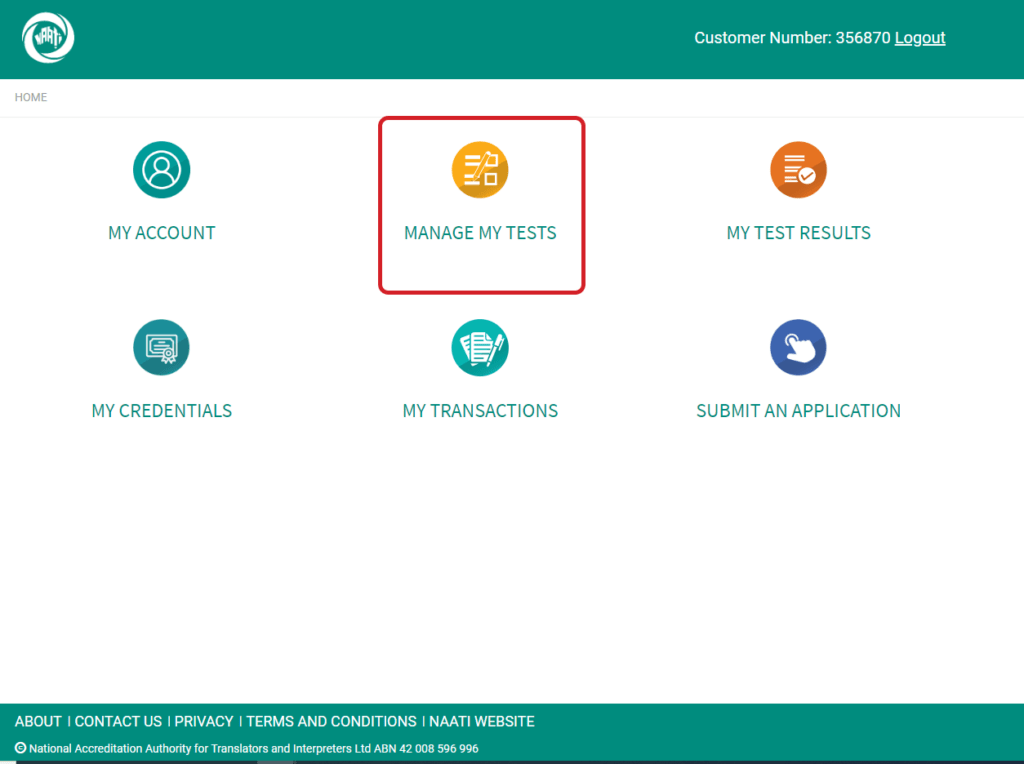Open the PRIVACY footer link
This screenshot has height=764, width=1024.
(x=204, y=721)
